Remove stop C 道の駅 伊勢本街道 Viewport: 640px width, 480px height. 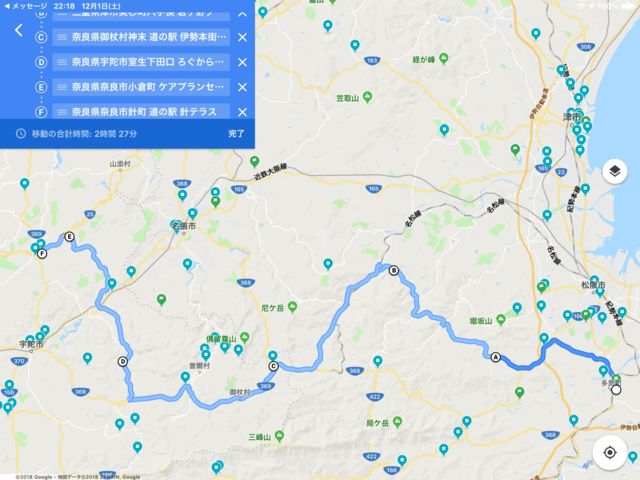click(241, 38)
